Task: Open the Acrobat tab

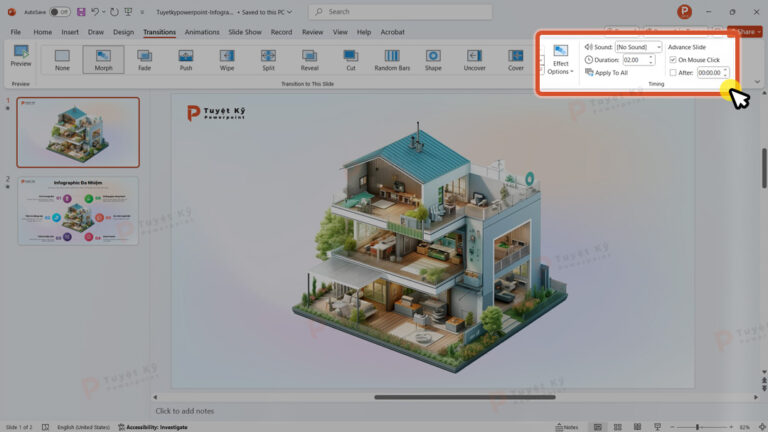Action: point(393,32)
